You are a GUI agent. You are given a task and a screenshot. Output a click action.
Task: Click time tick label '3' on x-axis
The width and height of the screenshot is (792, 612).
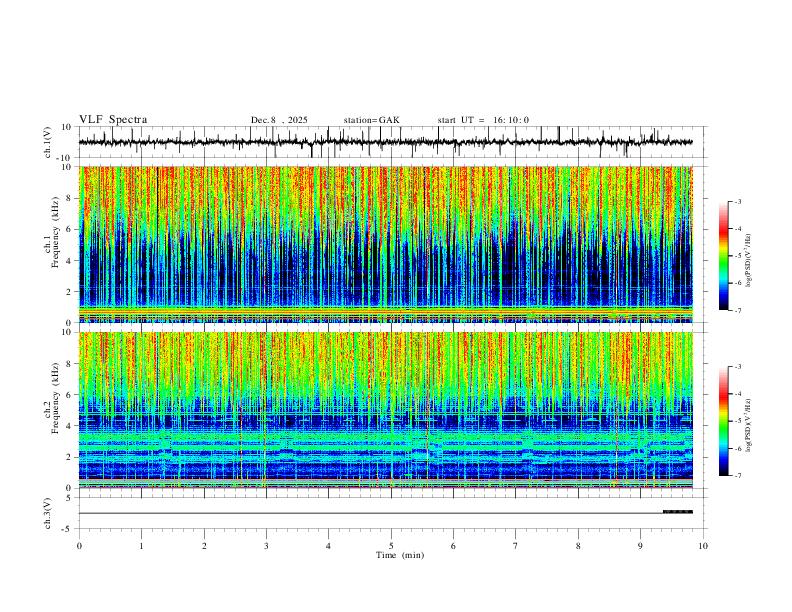pyautogui.click(x=266, y=546)
